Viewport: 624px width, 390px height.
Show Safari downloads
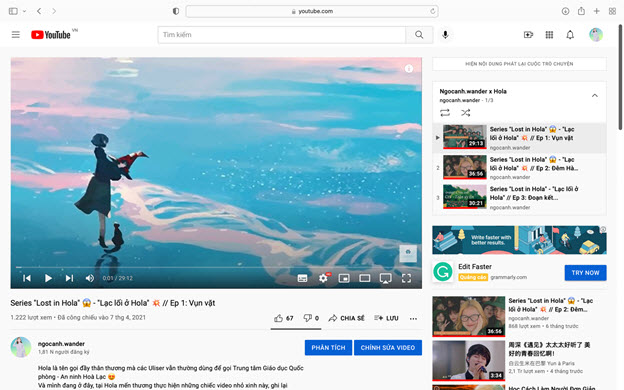(x=566, y=11)
